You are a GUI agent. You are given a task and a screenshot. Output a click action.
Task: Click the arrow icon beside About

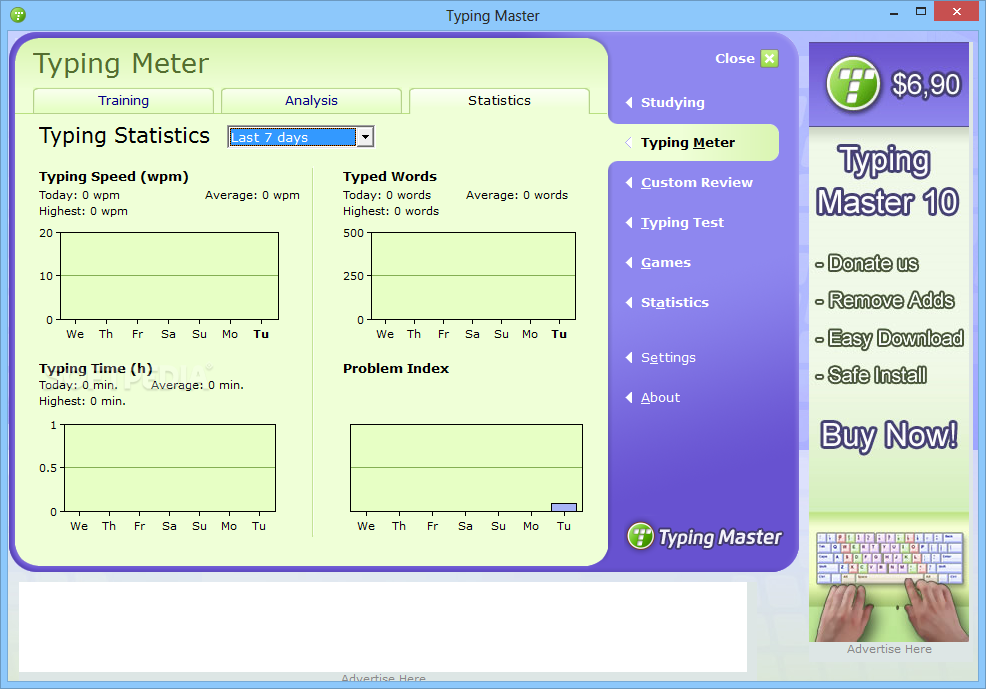click(x=629, y=397)
